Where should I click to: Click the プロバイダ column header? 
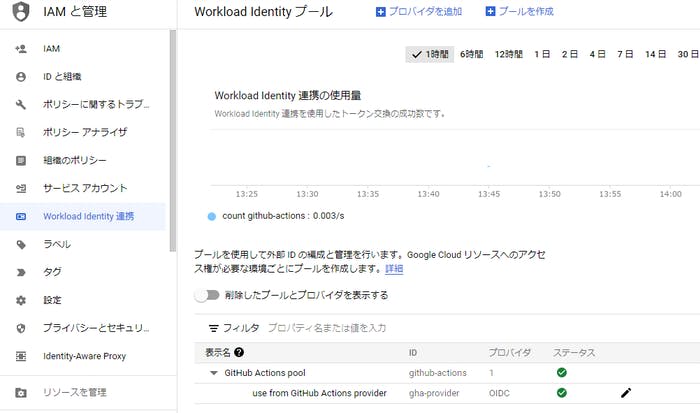tap(509, 353)
